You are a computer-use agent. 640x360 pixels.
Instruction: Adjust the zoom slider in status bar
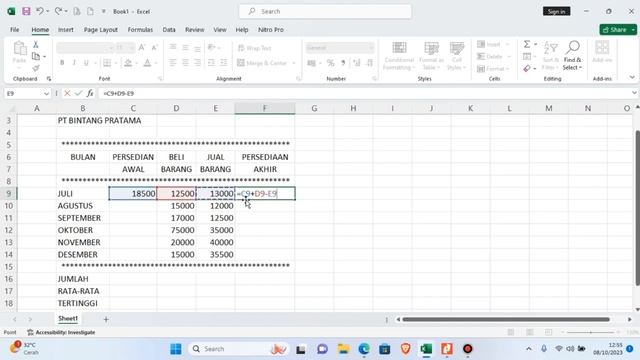point(590,333)
